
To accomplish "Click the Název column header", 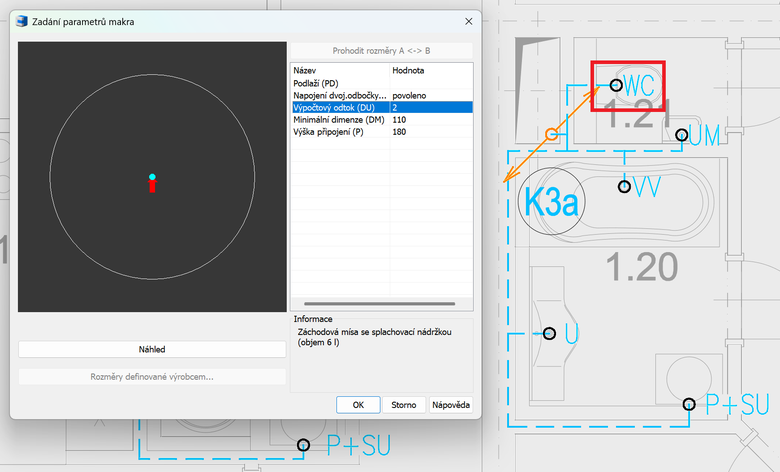I will [x=340, y=71].
